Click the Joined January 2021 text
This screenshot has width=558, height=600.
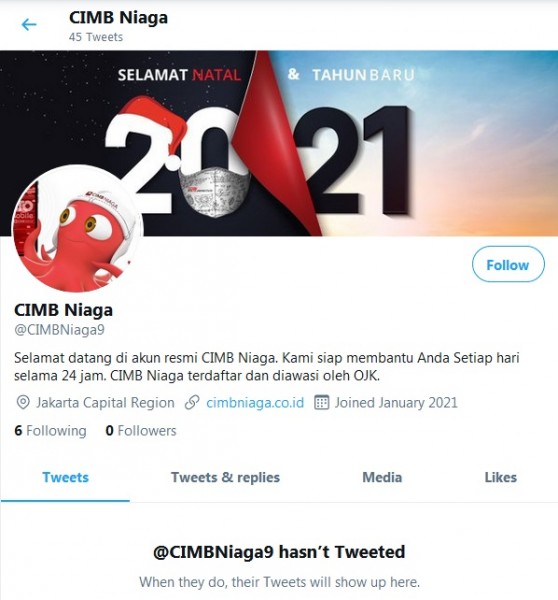[396, 403]
